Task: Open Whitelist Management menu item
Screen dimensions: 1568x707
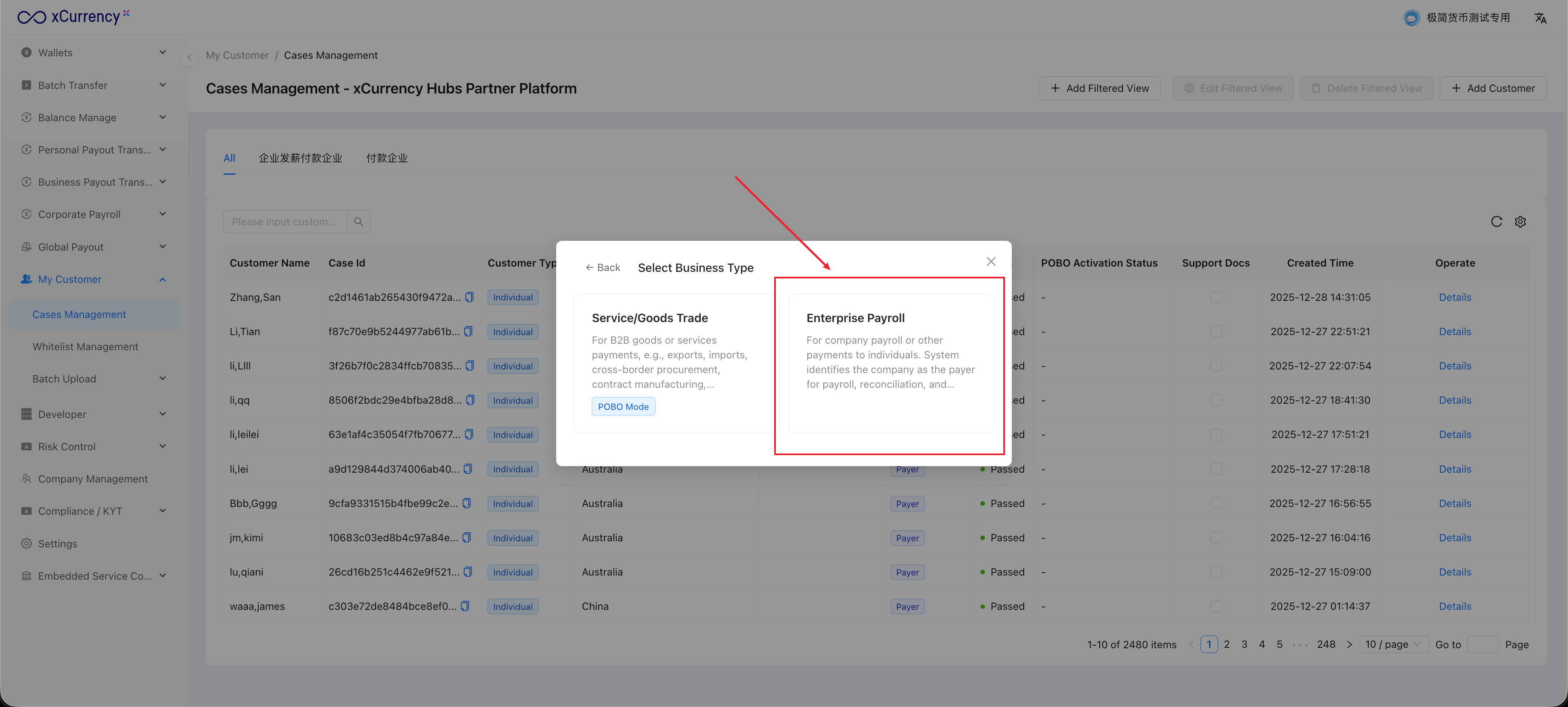Action: [x=85, y=346]
